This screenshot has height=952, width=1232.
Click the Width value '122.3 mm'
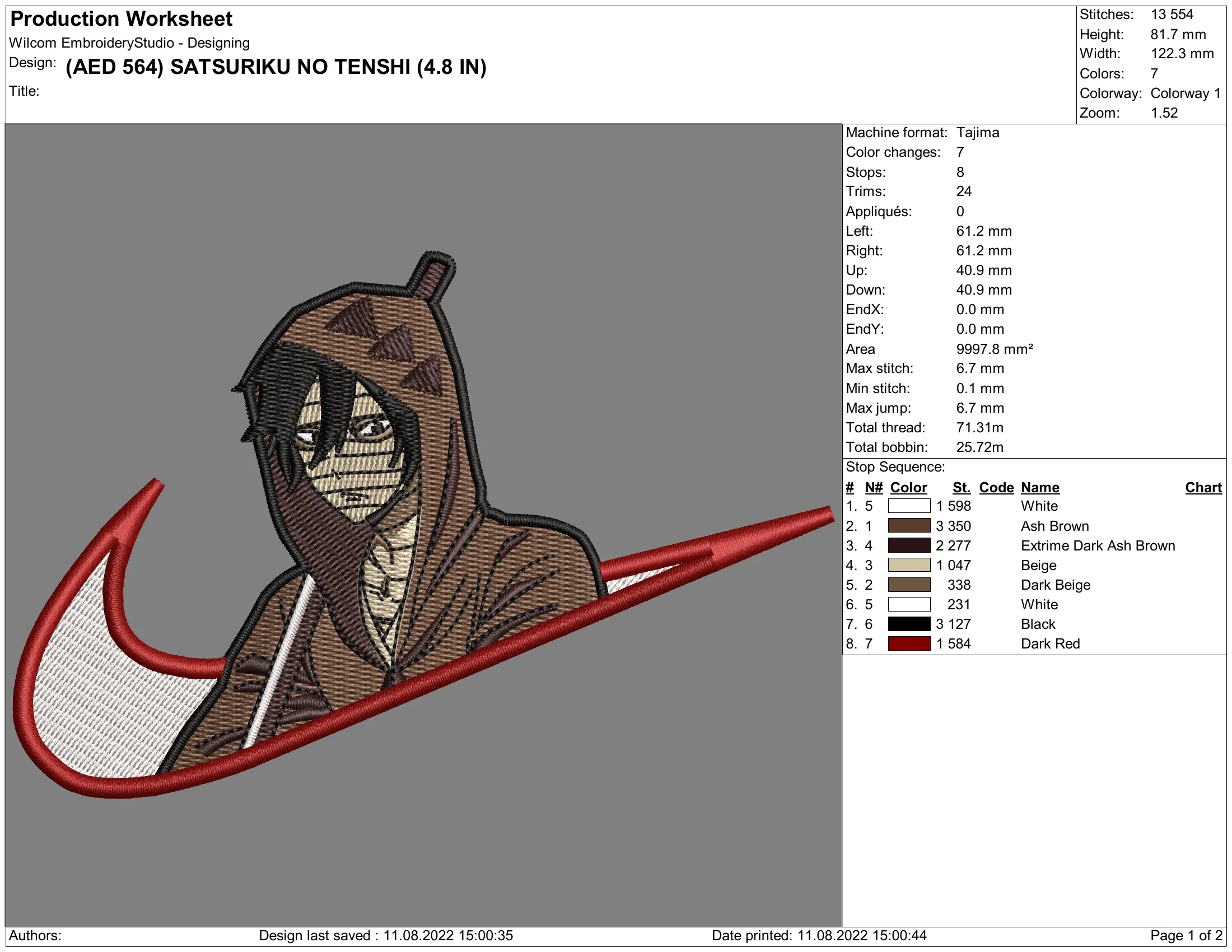(1182, 54)
